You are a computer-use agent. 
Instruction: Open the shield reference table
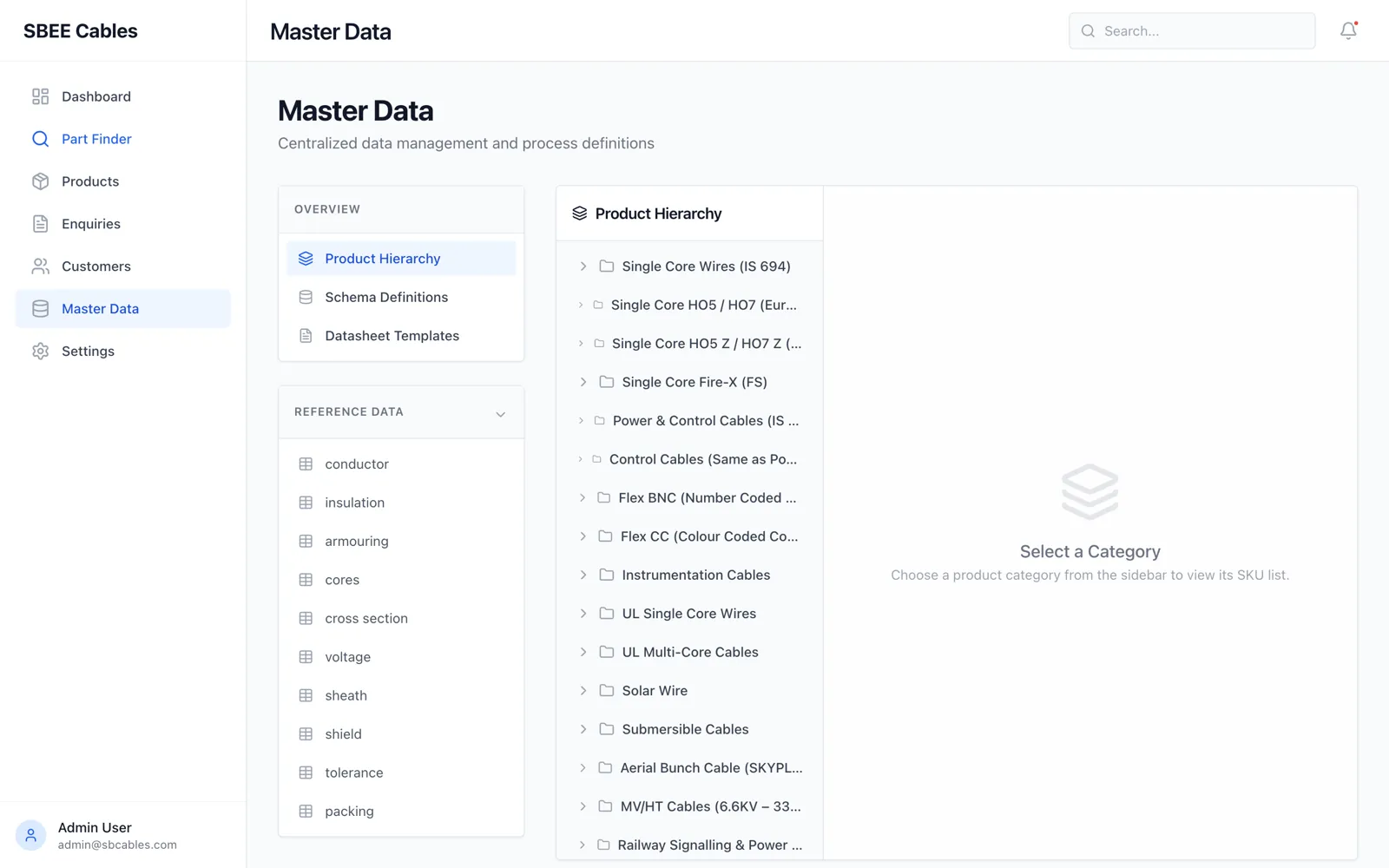pos(401,734)
